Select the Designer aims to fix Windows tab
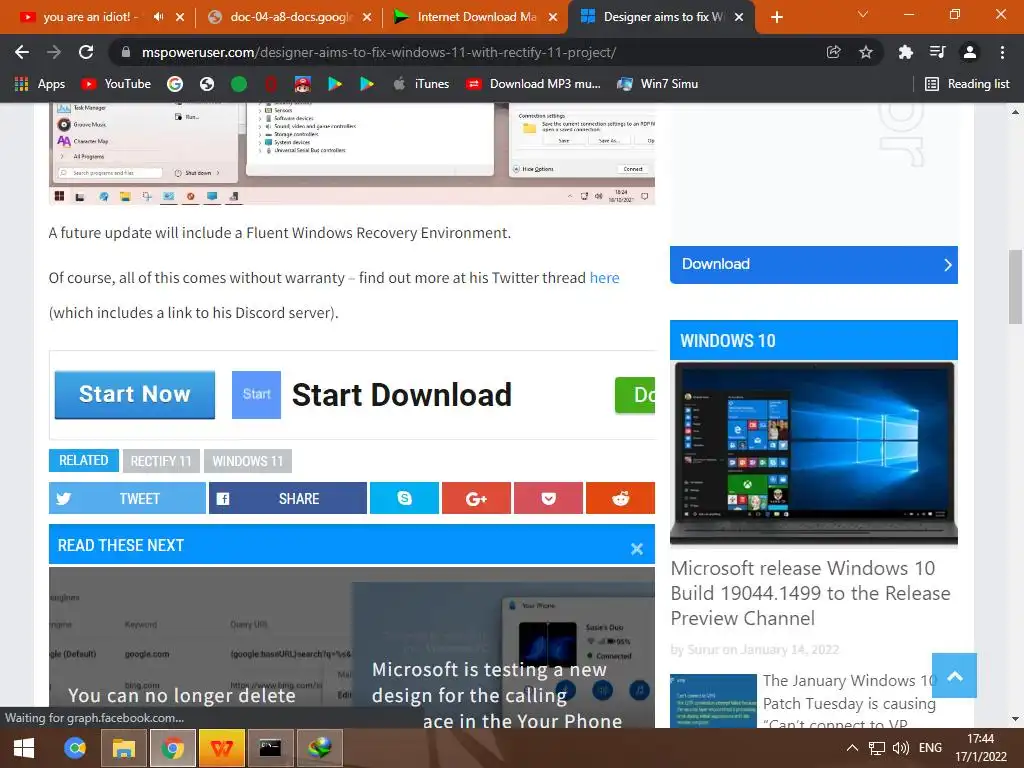 (662, 17)
